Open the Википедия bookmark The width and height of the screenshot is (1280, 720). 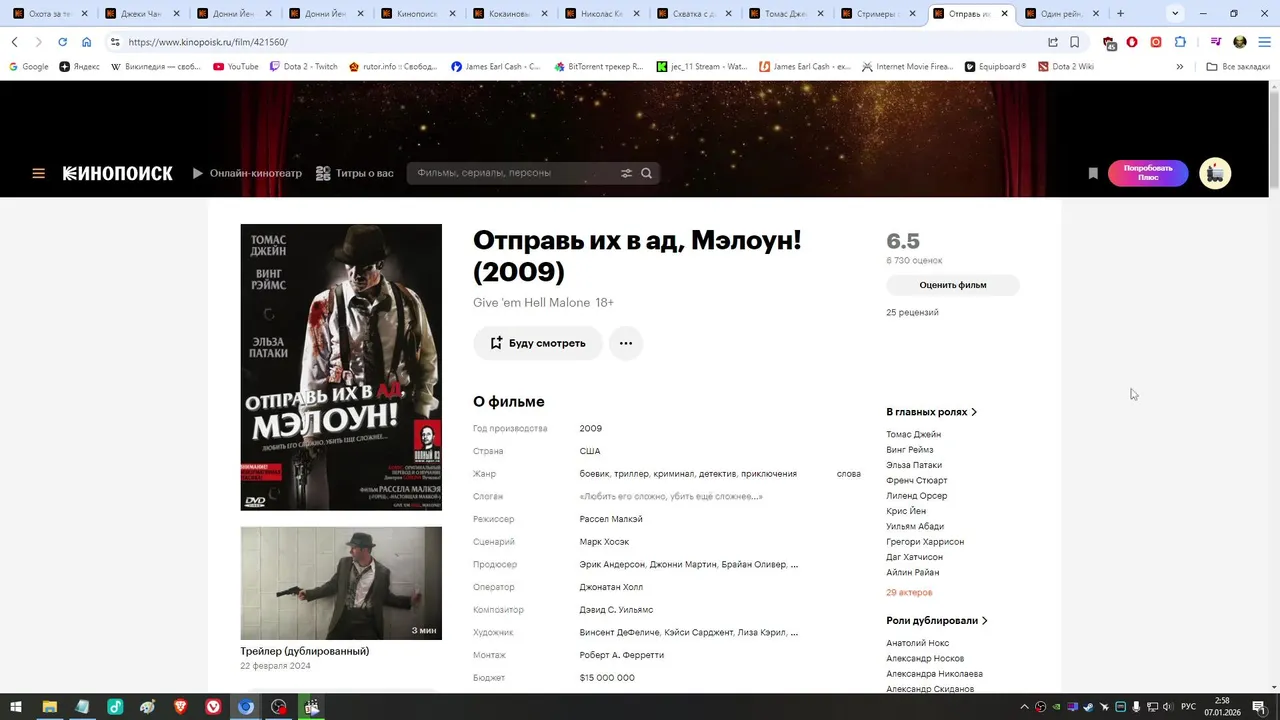pos(154,66)
